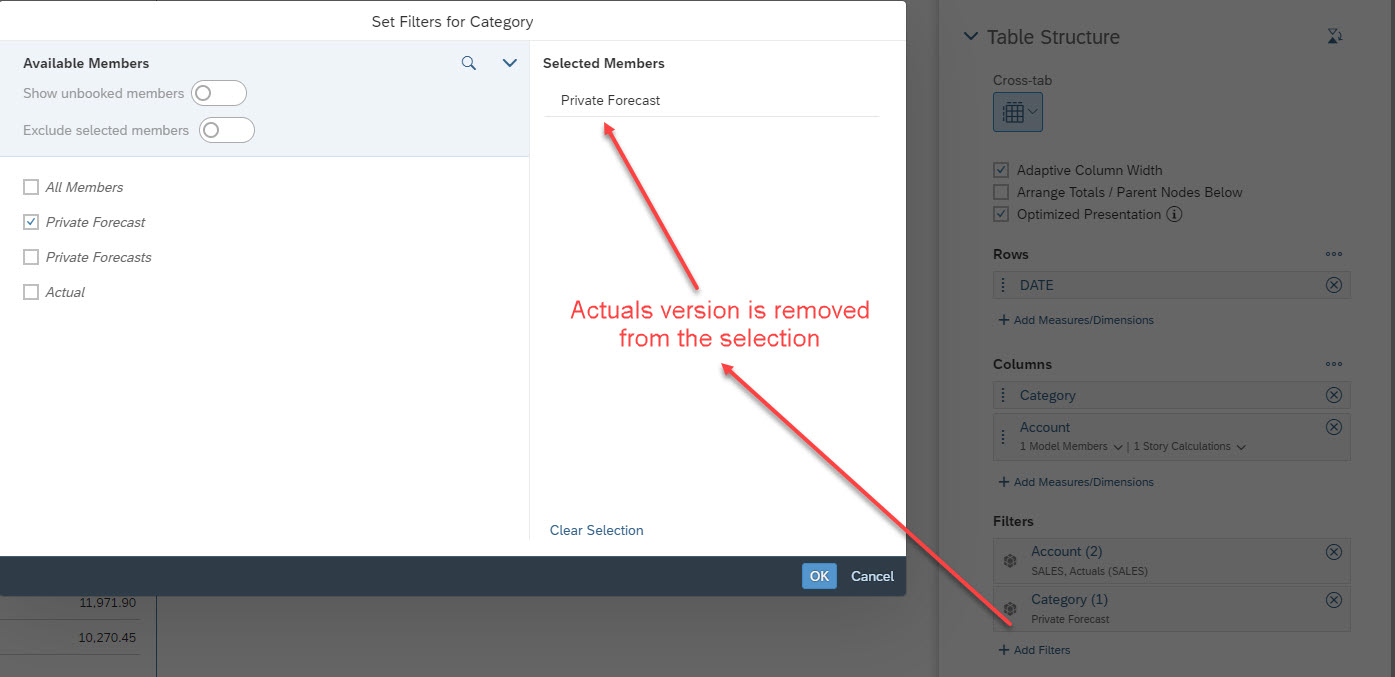1395x677 pixels.
Task: Grab the DATE row drag handle
Action: [1003, 285]
